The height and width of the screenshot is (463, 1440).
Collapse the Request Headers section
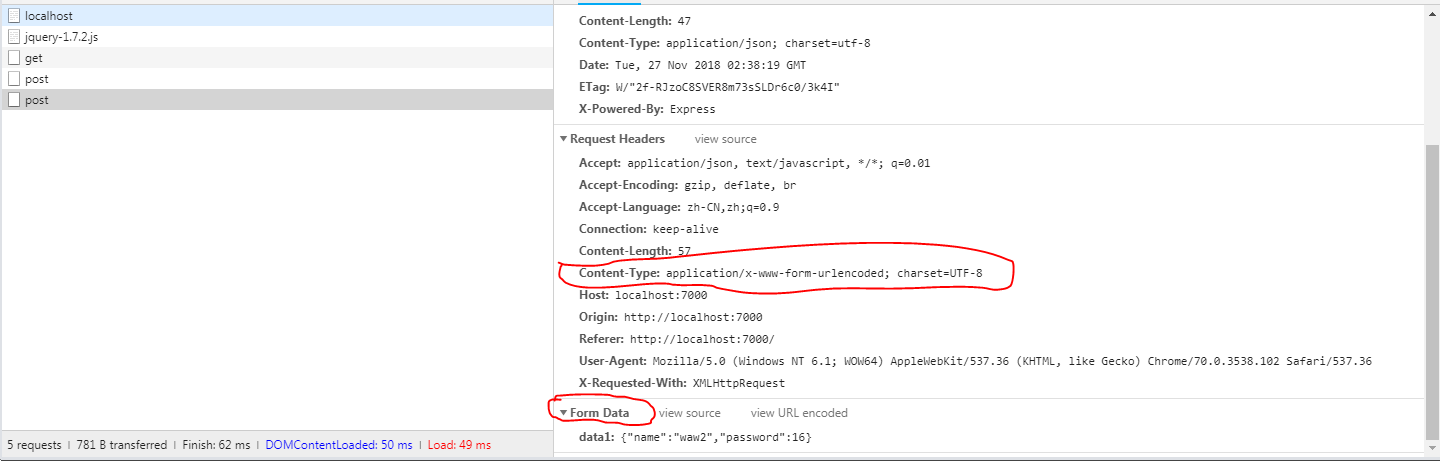pyautogui.click(x=564, y=140)
